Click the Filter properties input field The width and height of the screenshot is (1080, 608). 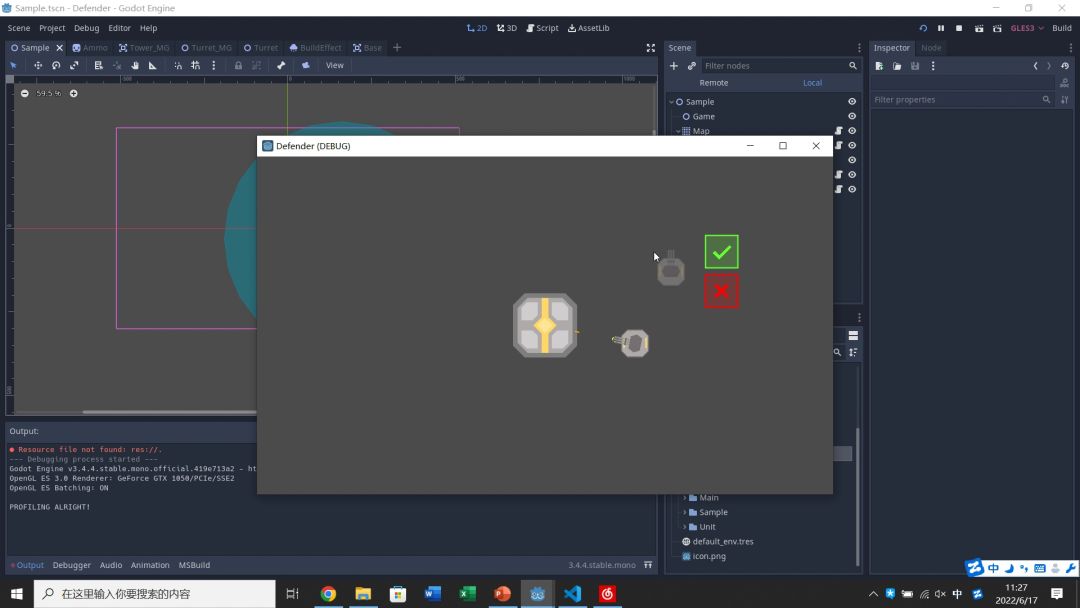[955, 100]
